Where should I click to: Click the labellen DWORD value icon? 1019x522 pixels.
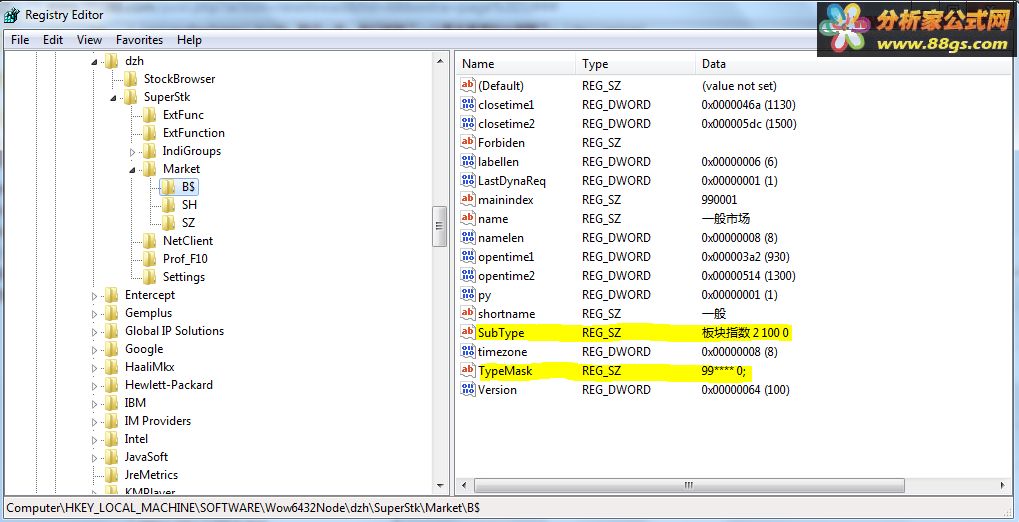point(467,161)
